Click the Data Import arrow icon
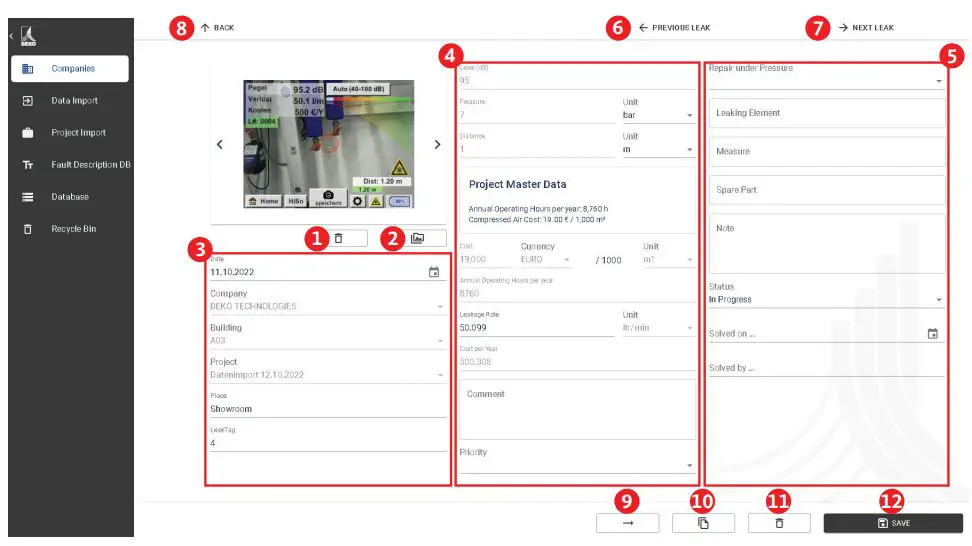The width and height of the screenshot is (972, 546). [x=28, y=100]
